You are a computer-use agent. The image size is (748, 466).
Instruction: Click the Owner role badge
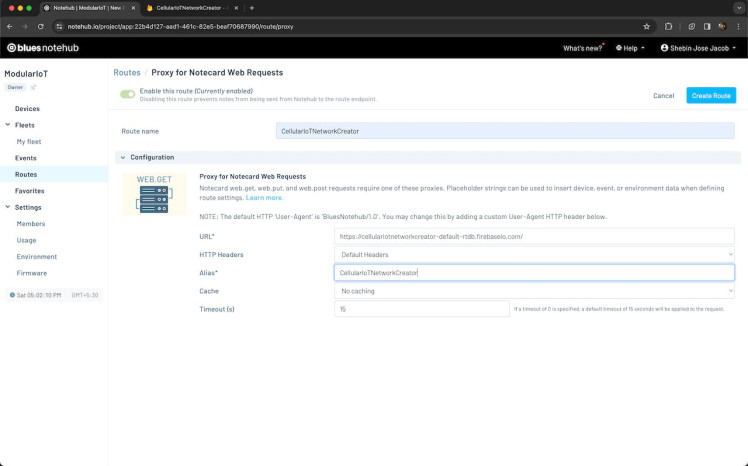(x=15, y=87)
